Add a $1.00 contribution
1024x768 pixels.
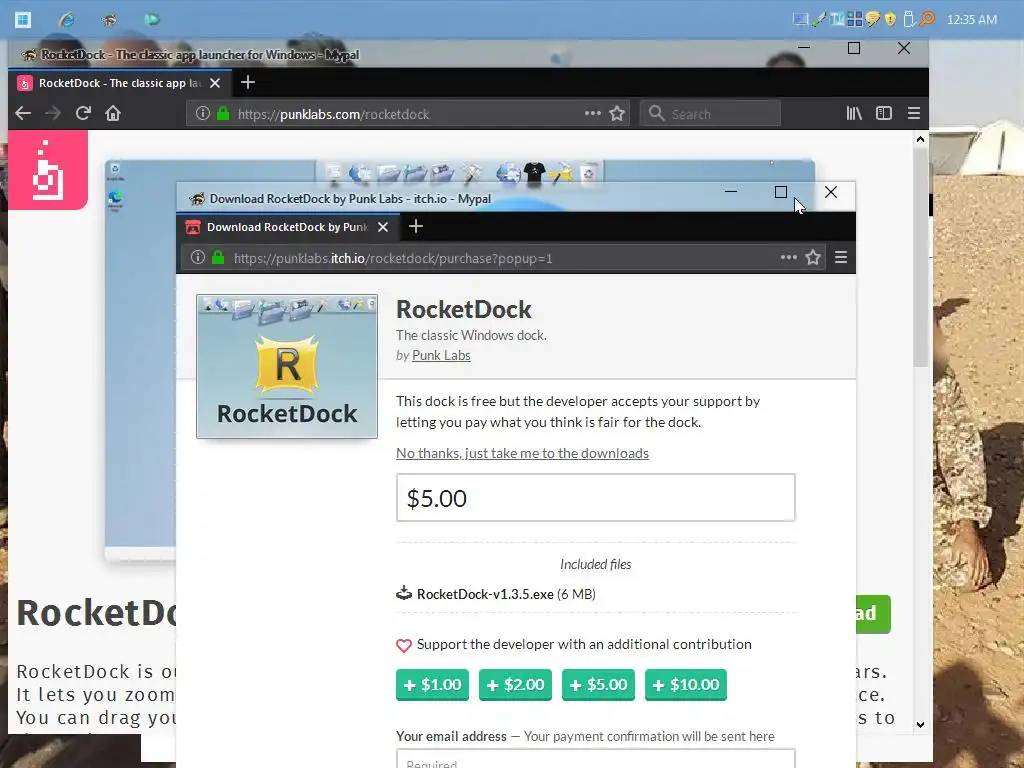[432, 684]
